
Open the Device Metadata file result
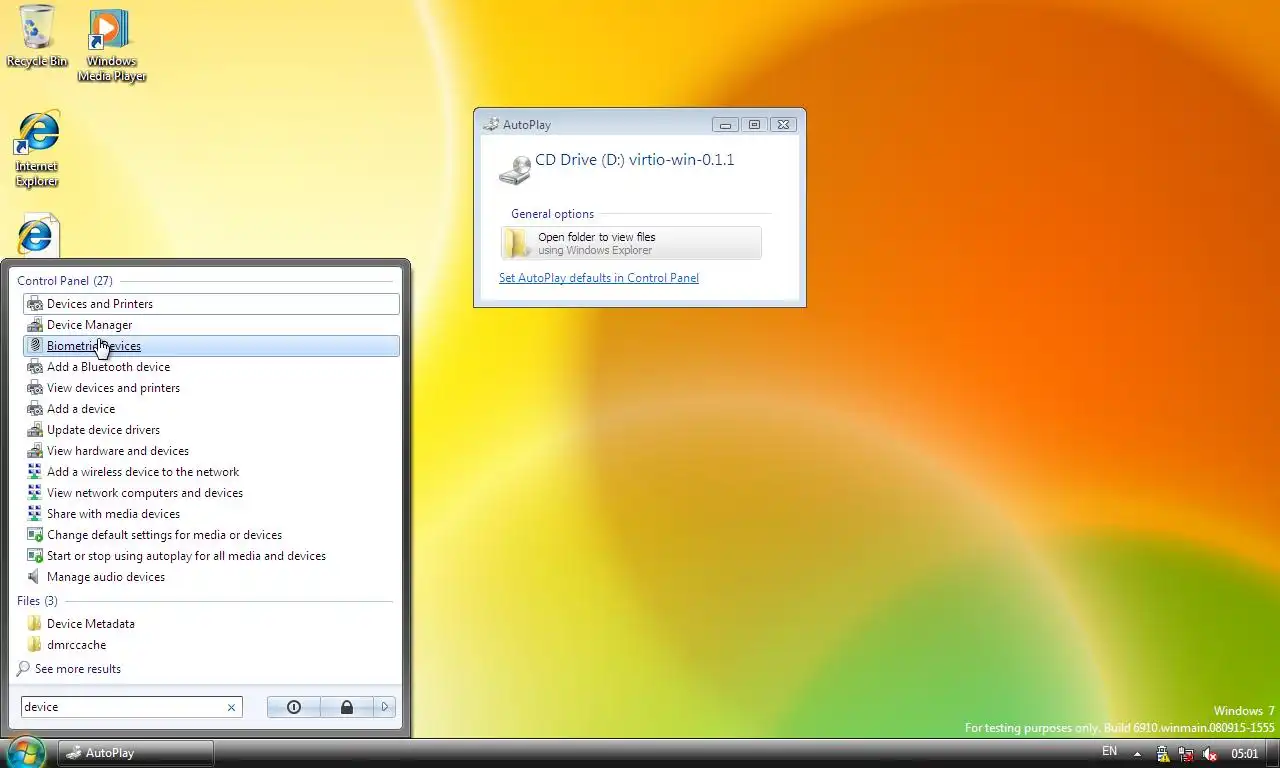(211, 624)
